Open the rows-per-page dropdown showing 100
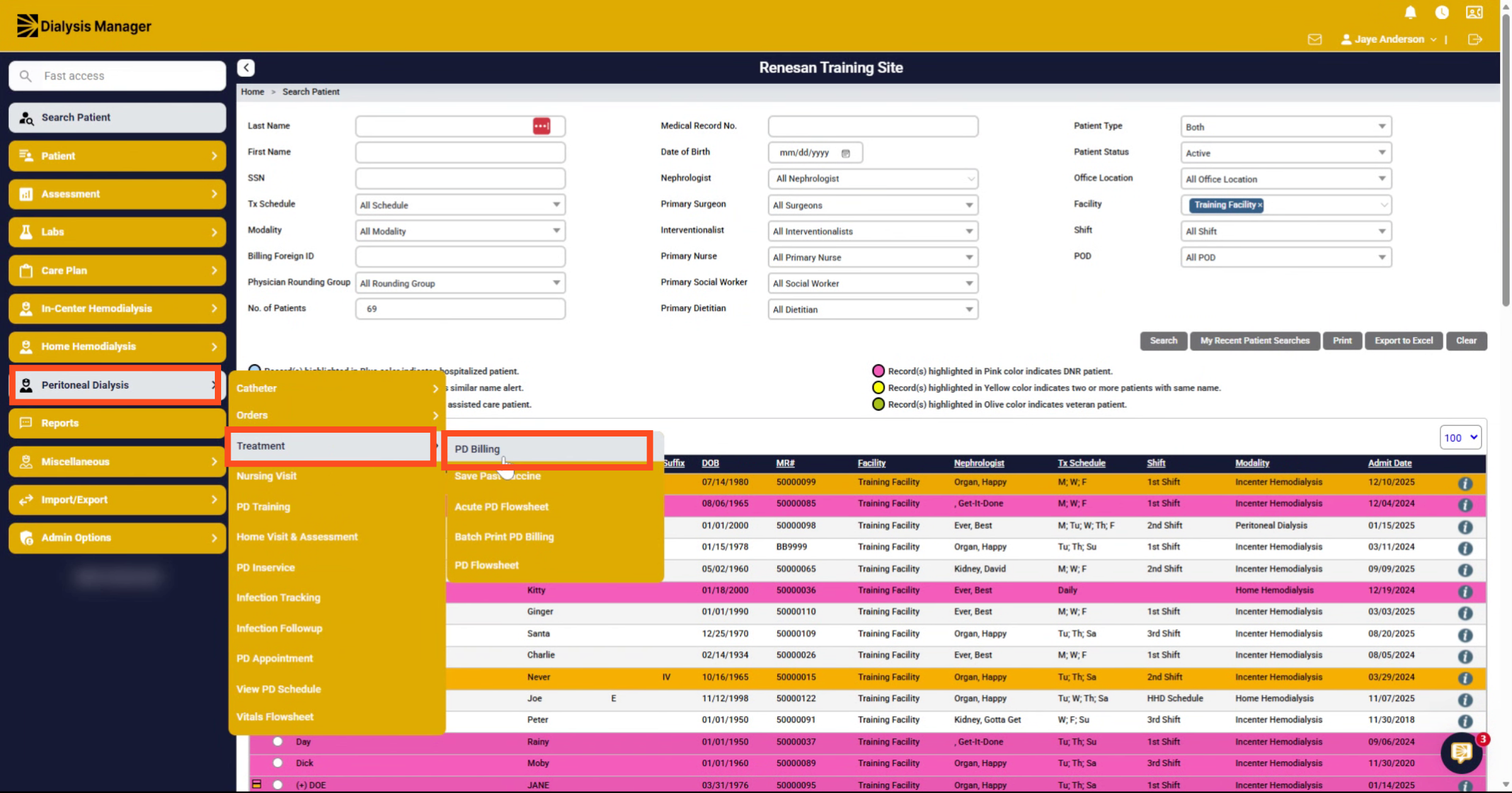The width and height of the screenshot is (1512, 793). tap(1460, 438)
